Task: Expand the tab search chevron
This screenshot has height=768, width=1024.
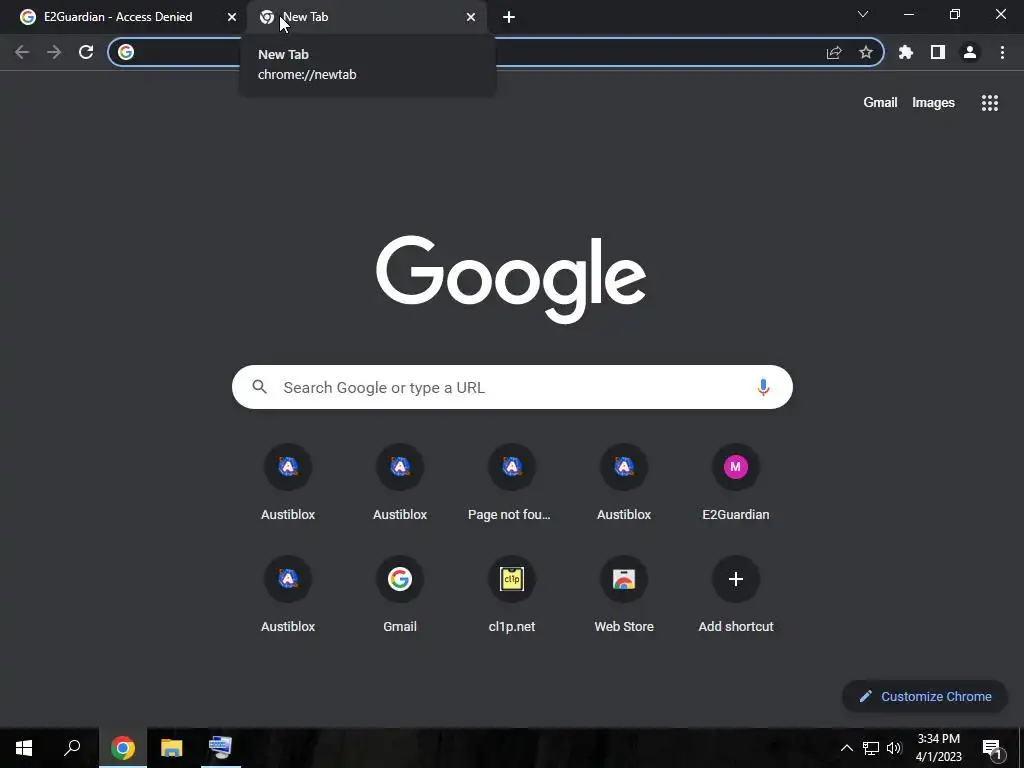Action: click(x=863, y=14)
